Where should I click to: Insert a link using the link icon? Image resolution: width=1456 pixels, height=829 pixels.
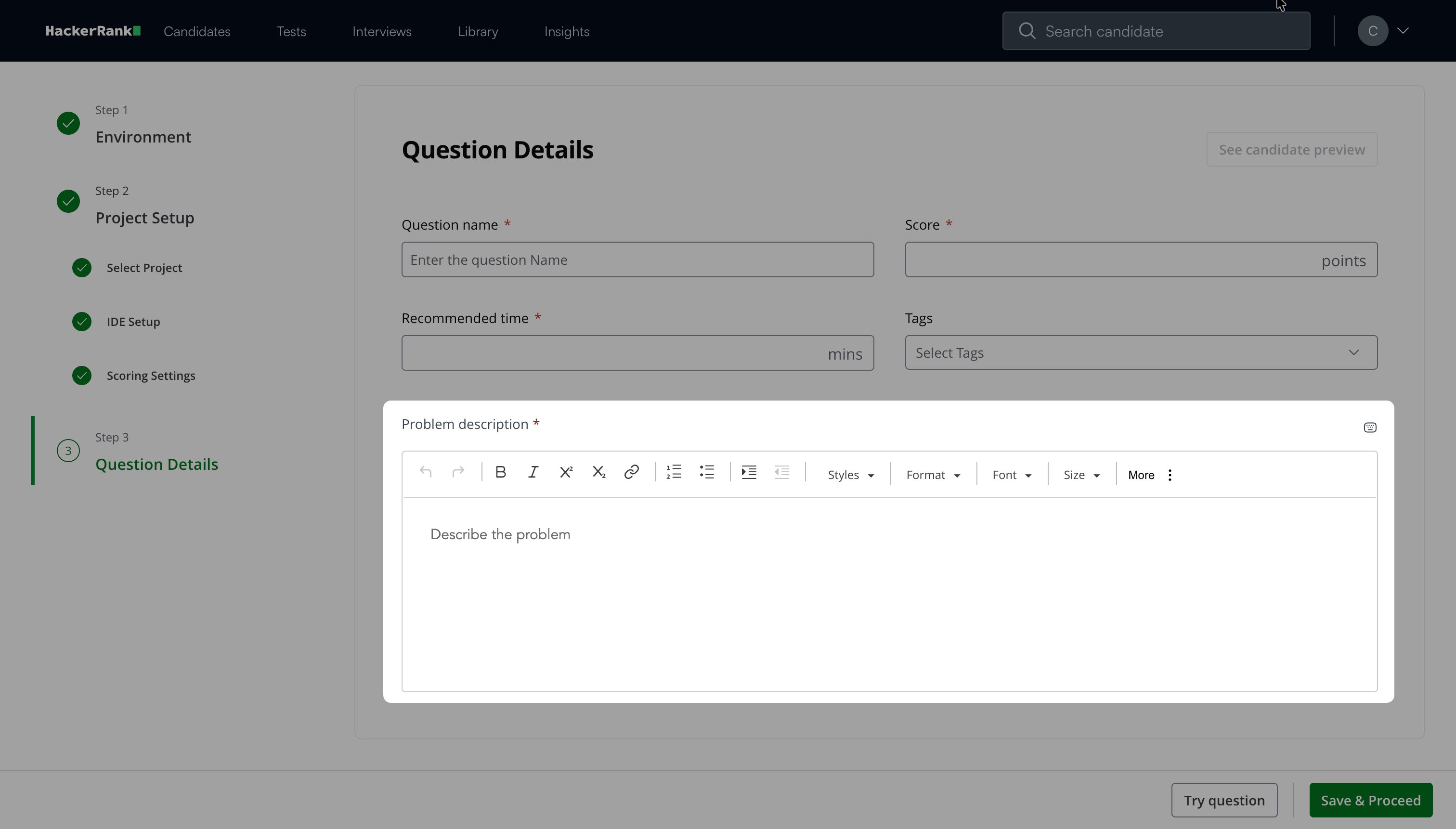(631, 472)
